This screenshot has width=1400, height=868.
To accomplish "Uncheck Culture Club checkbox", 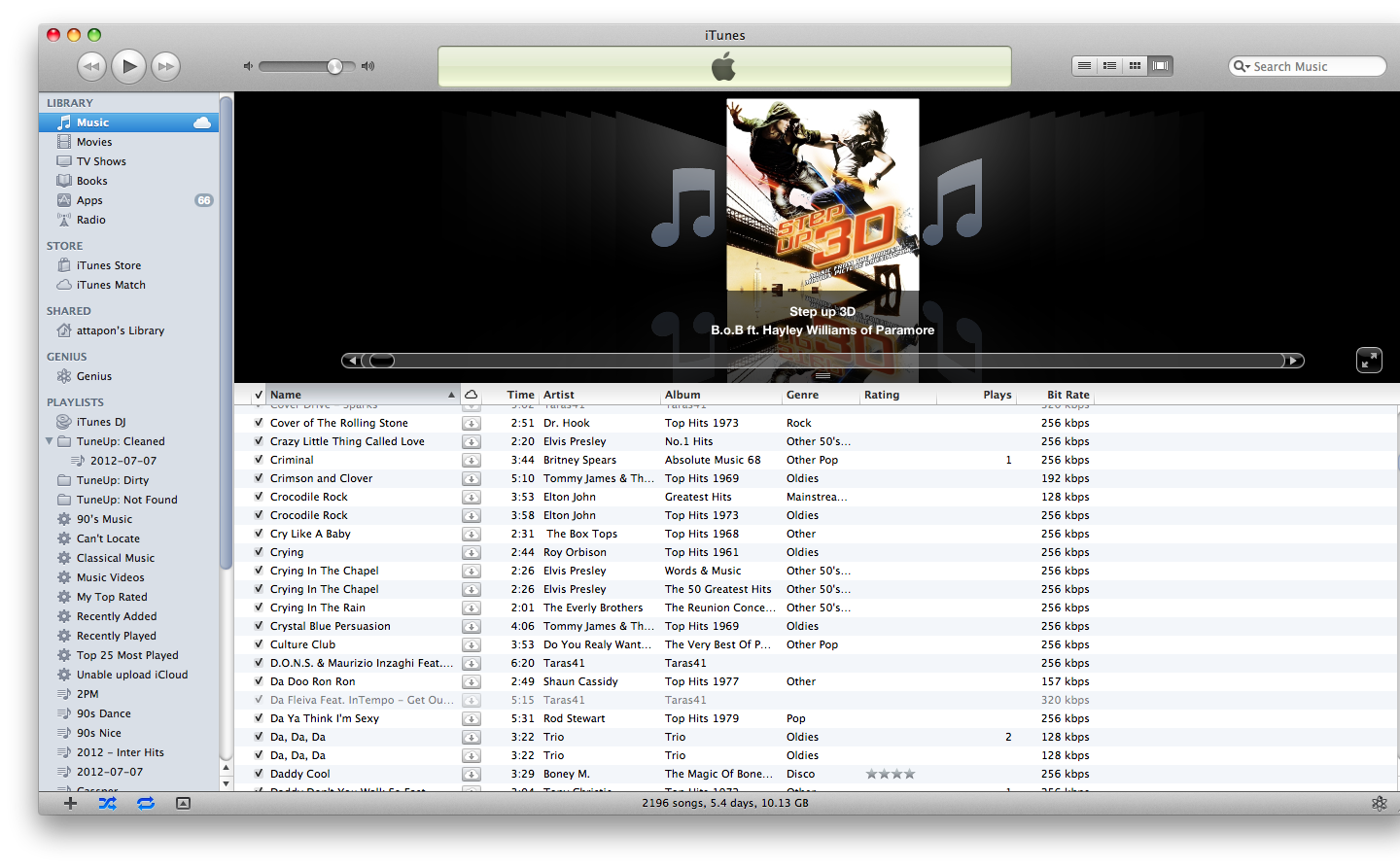I will [259, 644].
